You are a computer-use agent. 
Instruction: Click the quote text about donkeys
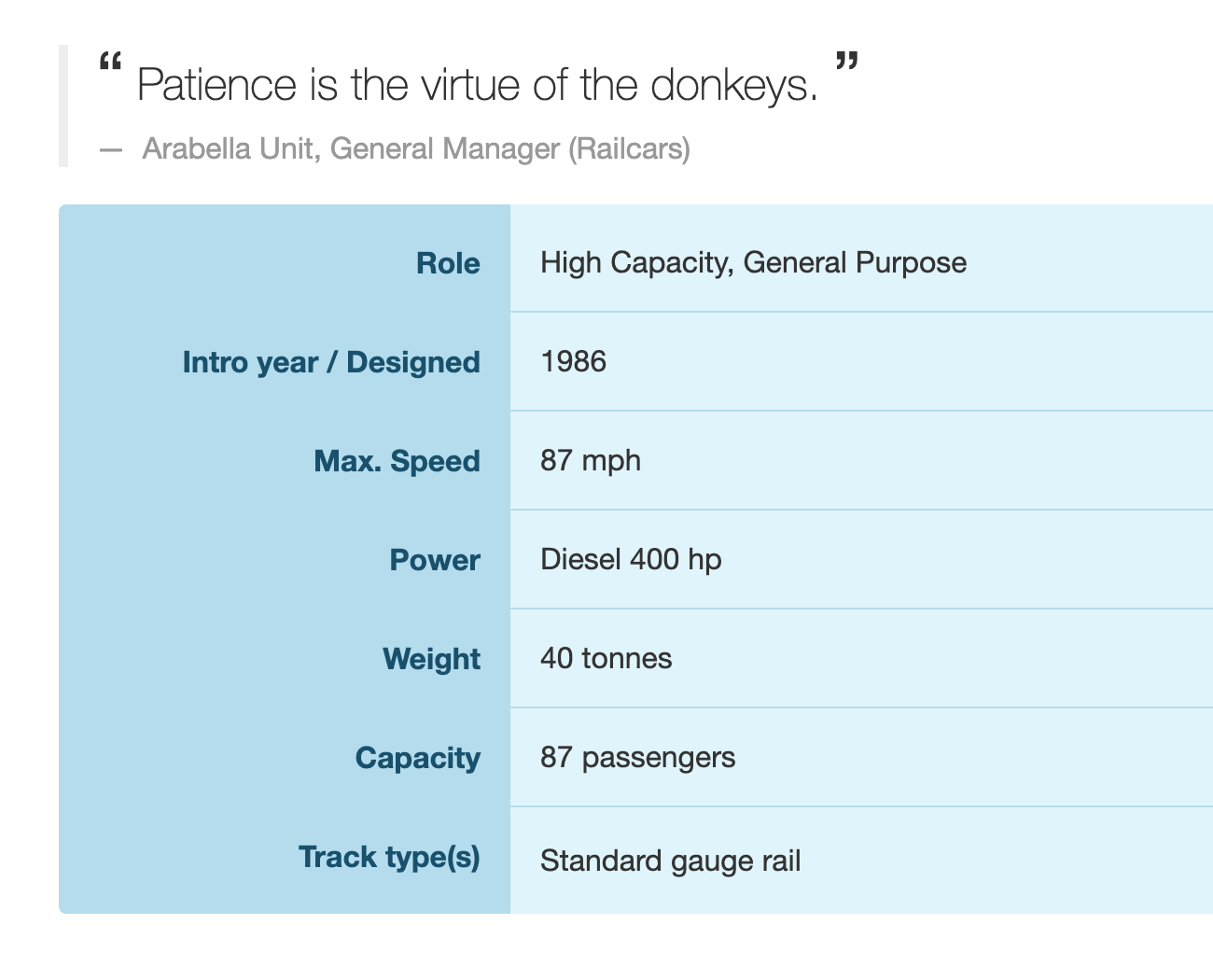point(477,86)
